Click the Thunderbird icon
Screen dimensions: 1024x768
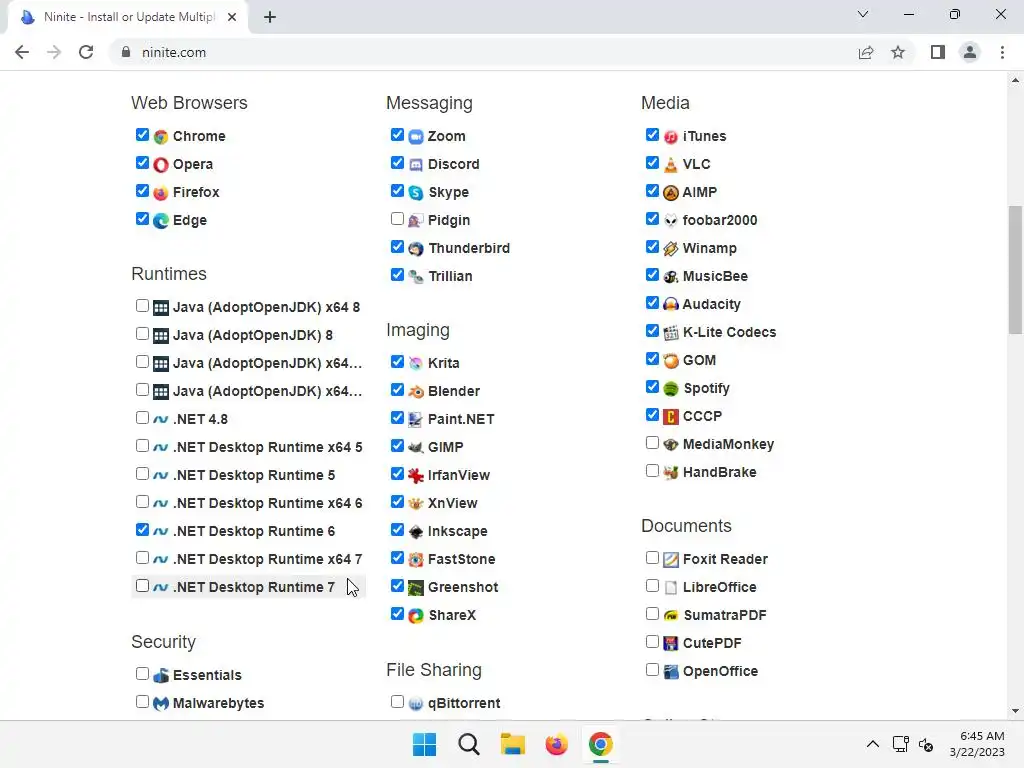click(416, 249)
